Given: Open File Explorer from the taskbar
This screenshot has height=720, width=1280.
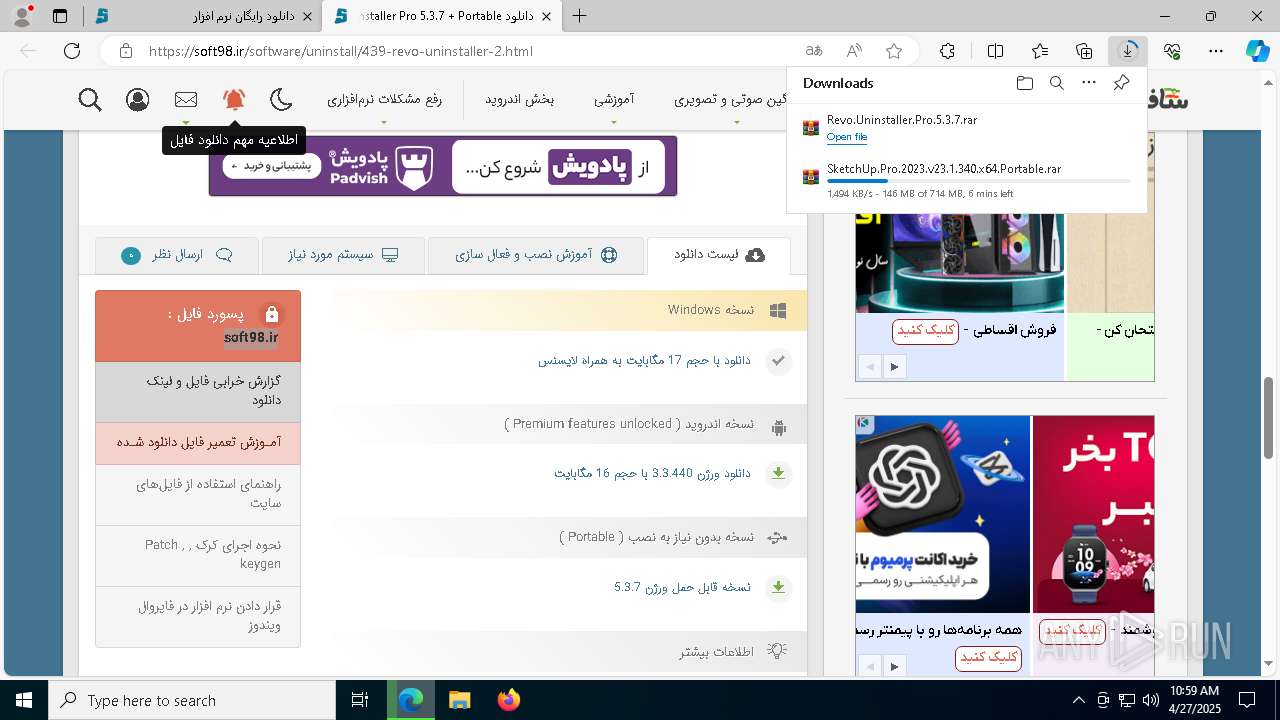Looking at the screenshot, I should click(459, 700).
